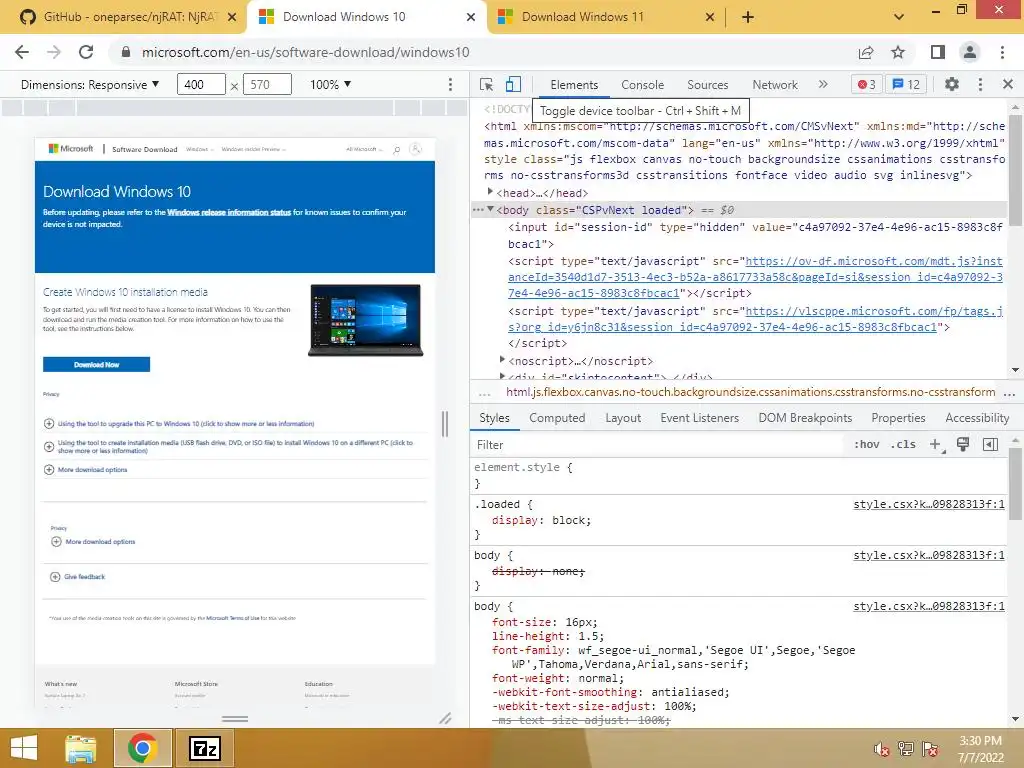
Task: Open the Windows Start button
Action: [24, 748]
